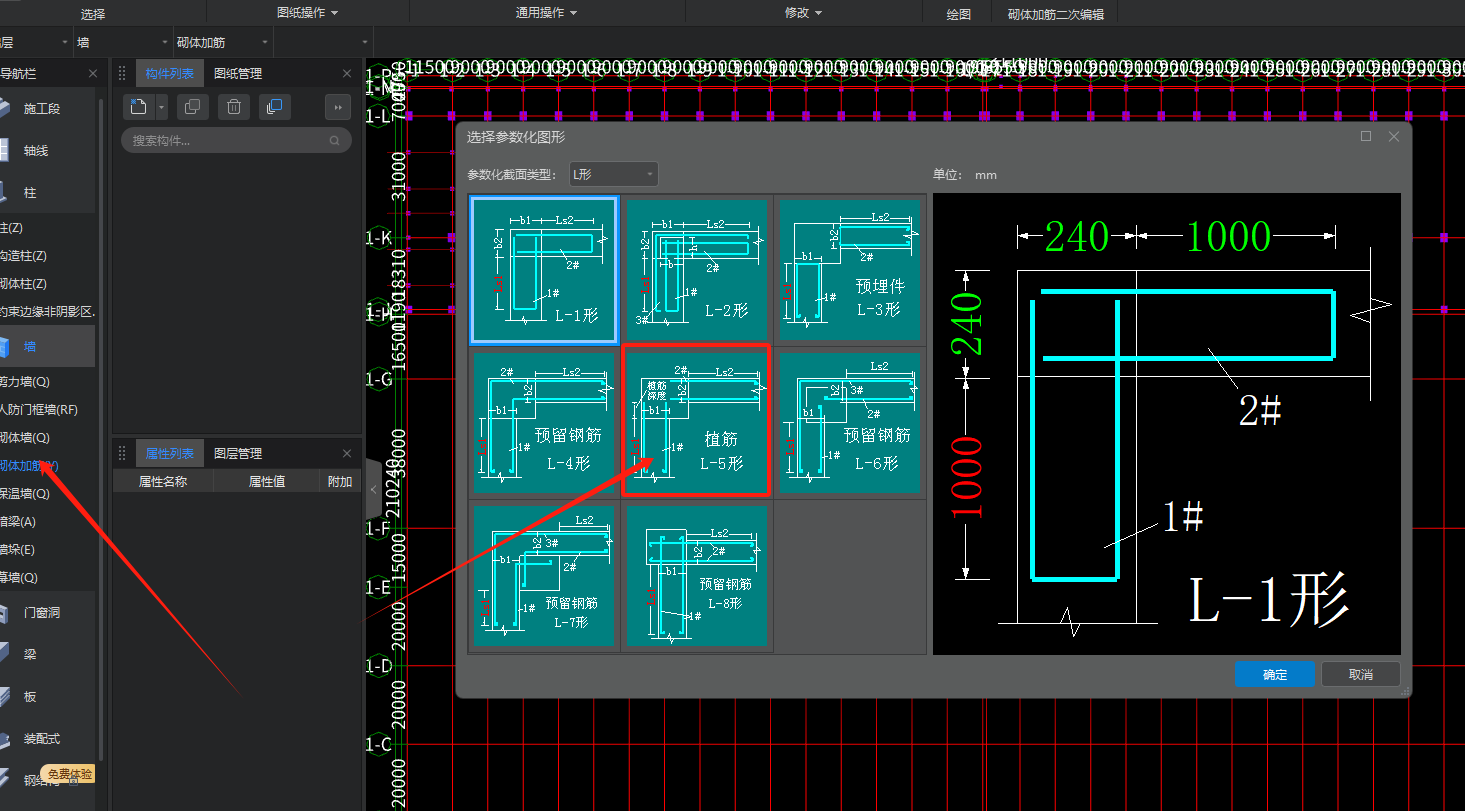Switch to the 属性列表 tab
The image size is (1465, 811).
click(x=170, y=453)
